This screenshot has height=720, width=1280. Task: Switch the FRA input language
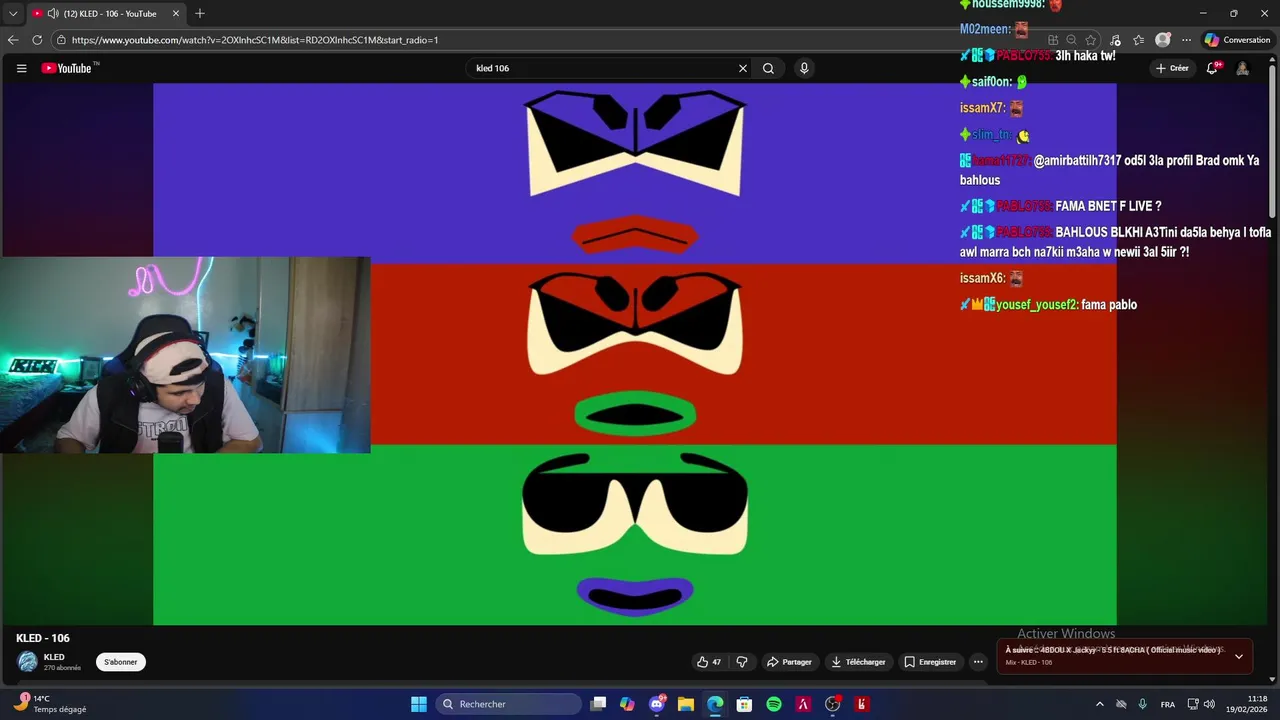(x=1168, y=704)
